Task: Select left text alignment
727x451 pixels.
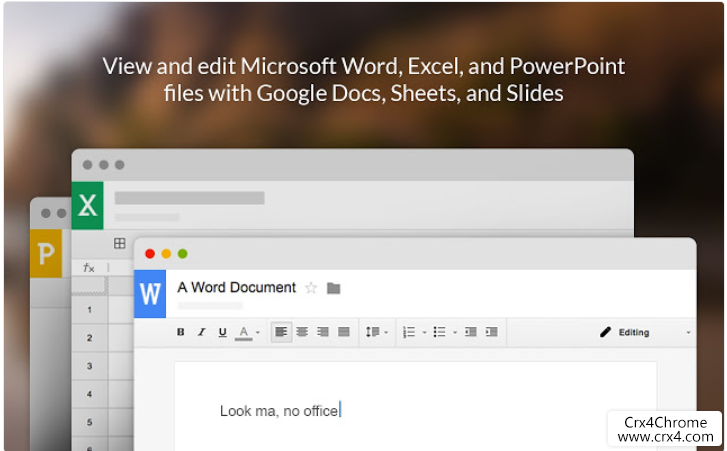Action: click(x=281, y=332)
